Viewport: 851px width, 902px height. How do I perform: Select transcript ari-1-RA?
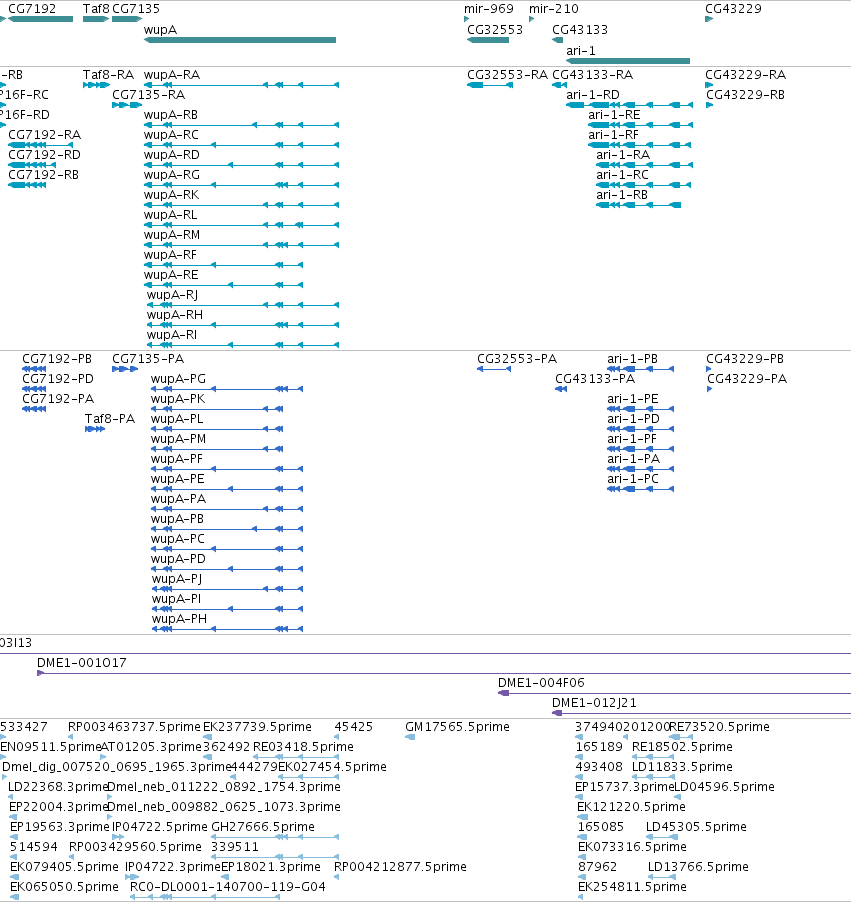pos(644,165)
